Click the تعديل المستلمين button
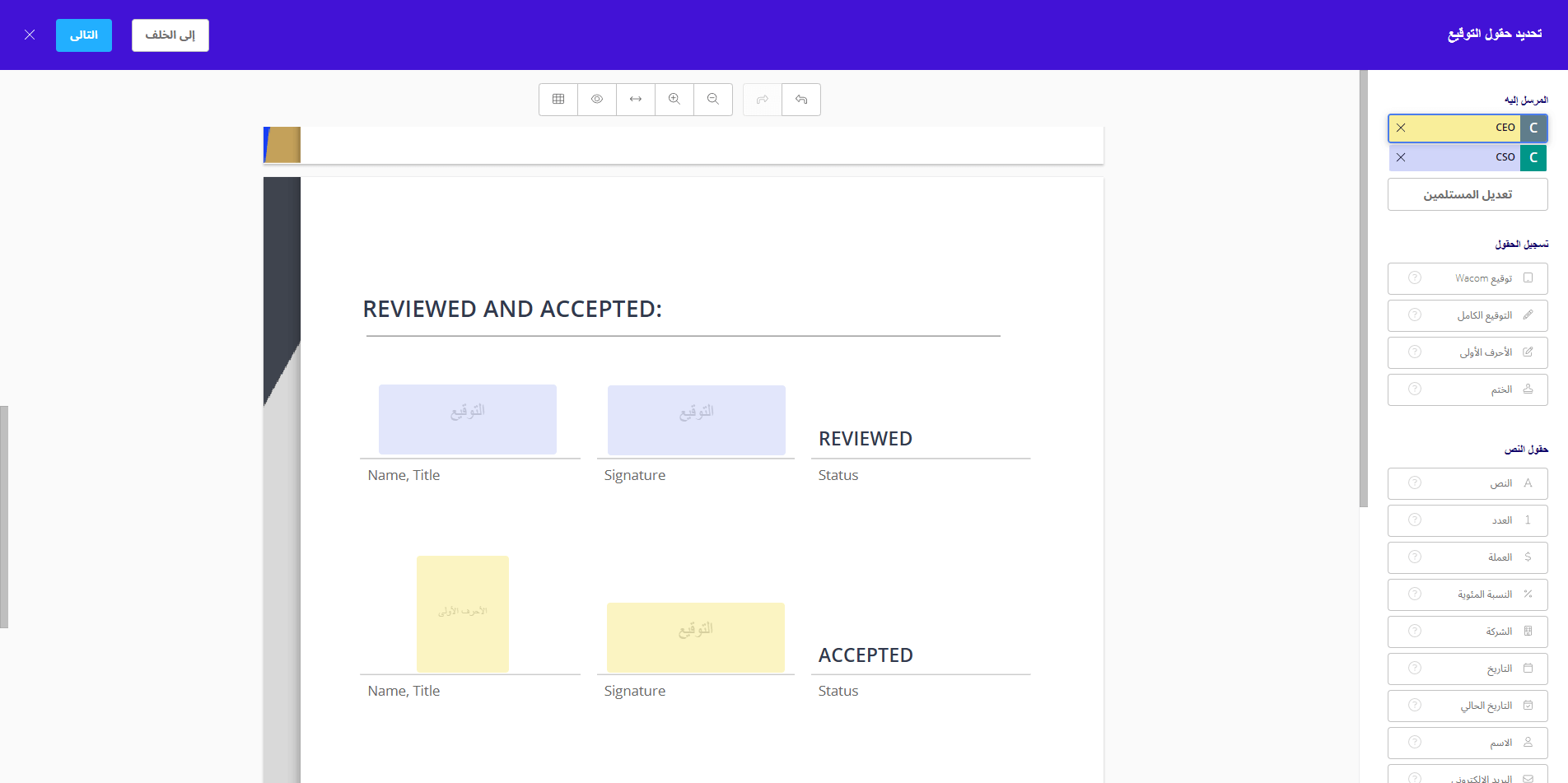 point(1468,195)
